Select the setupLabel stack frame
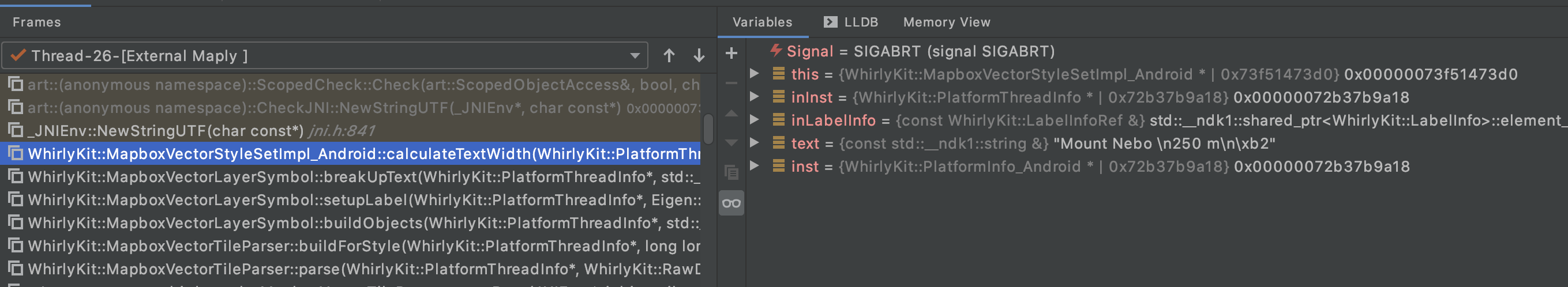The image size is (1568, 287). 351,200
